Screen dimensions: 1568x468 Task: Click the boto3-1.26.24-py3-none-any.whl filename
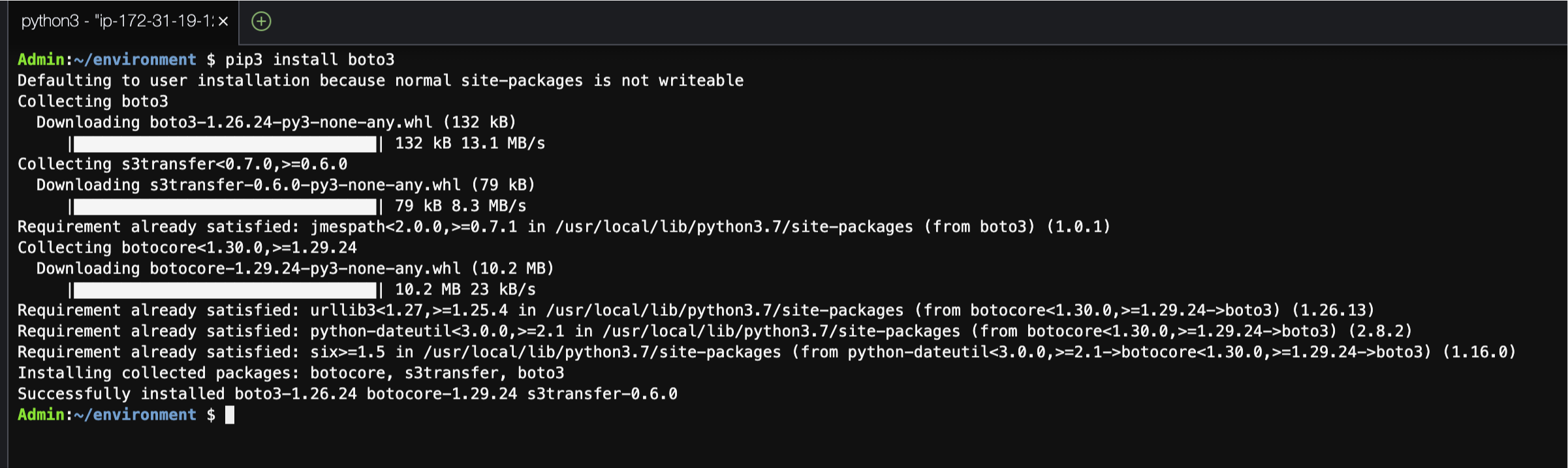pos(290,123)
